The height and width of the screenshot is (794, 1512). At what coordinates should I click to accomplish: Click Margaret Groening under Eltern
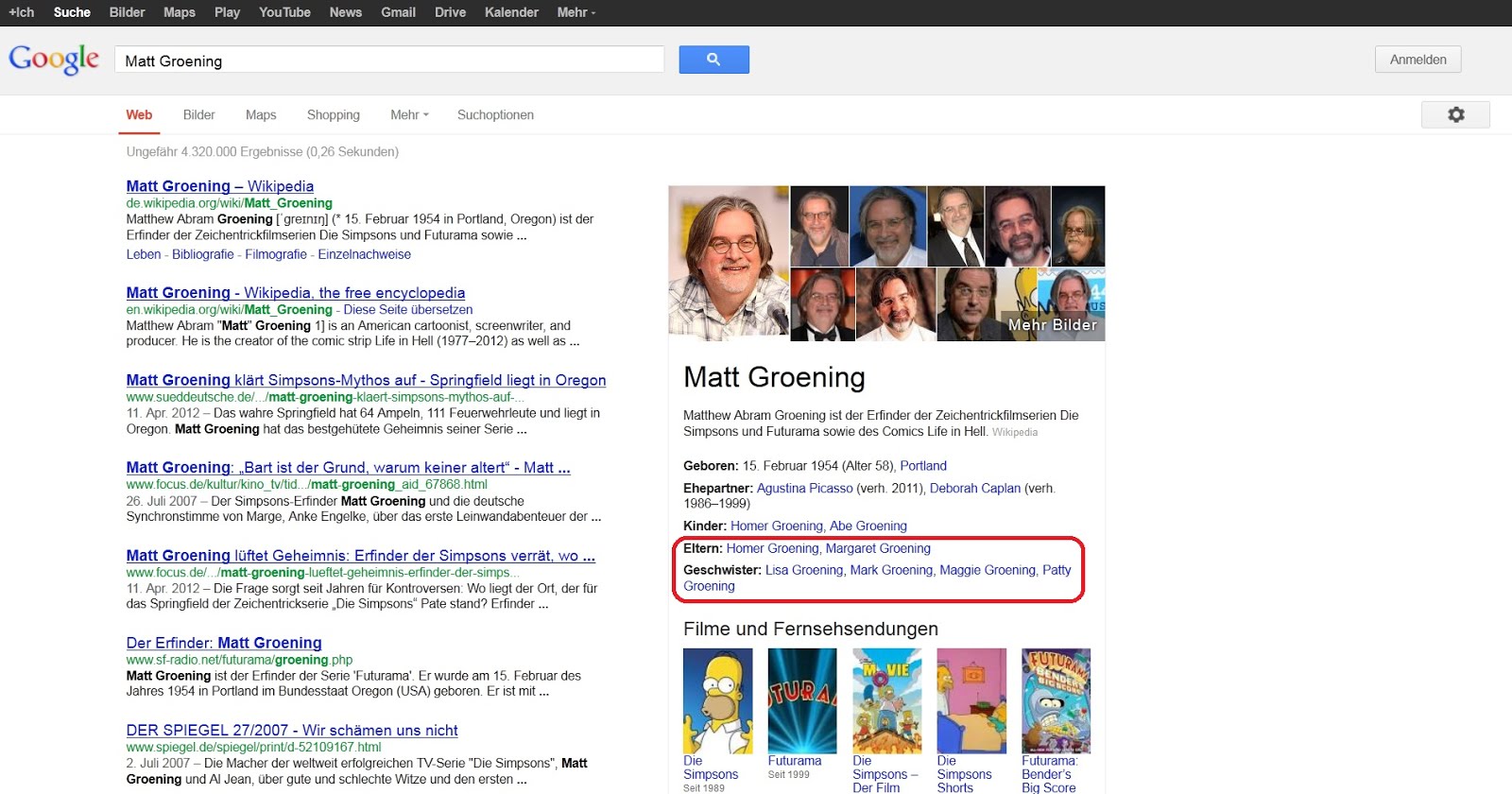[878, 548]
